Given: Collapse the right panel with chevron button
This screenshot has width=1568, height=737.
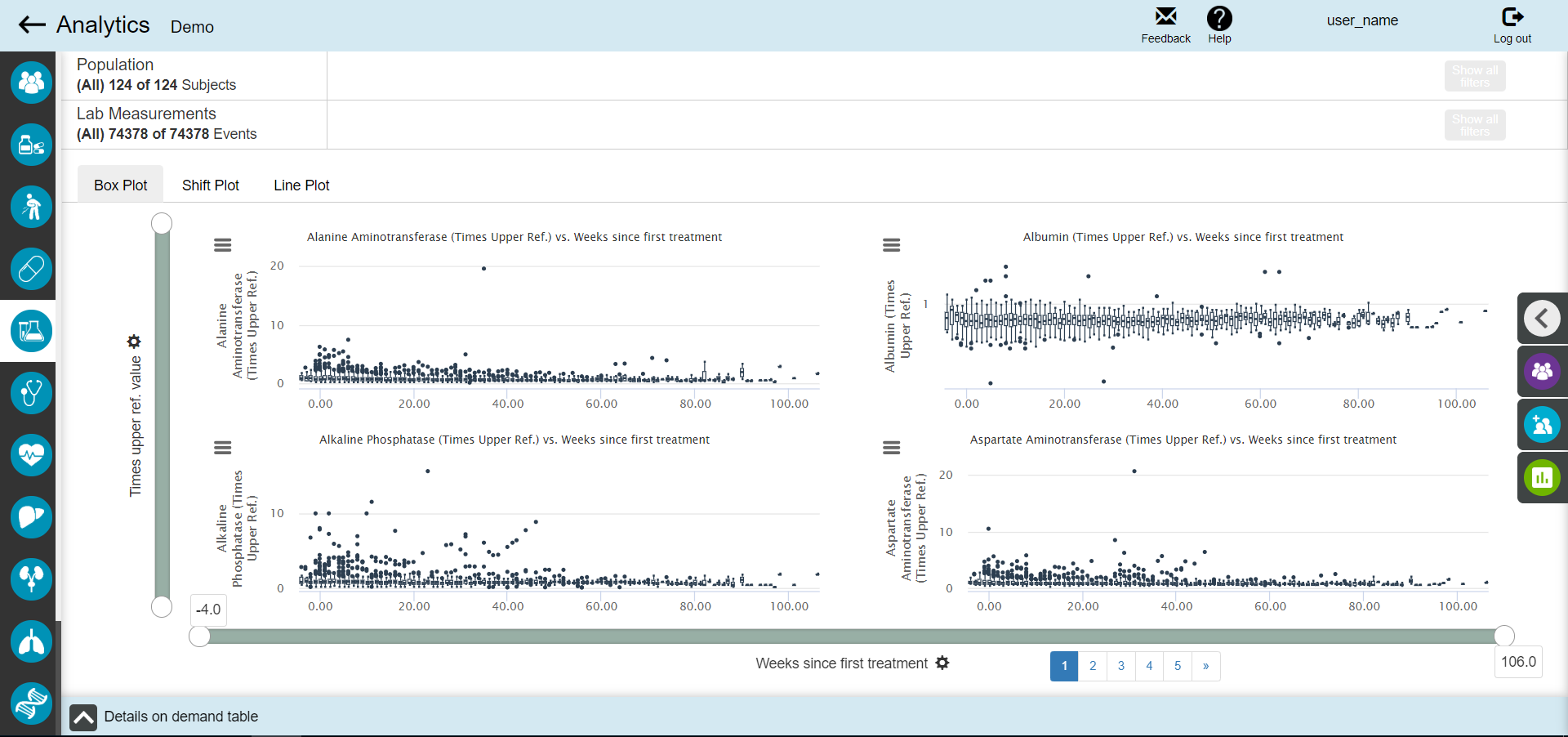Looking at the screenshot, I should point(1542,318).
